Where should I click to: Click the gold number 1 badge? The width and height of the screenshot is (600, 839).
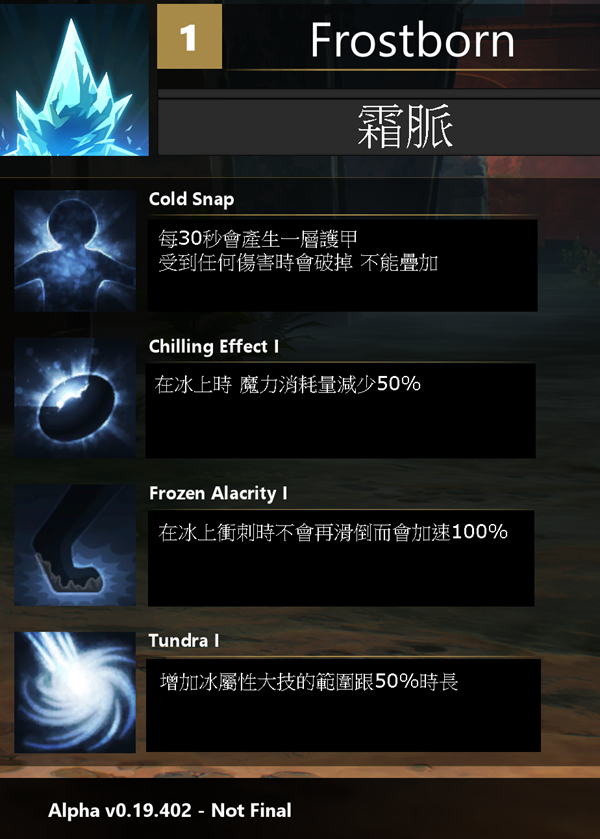tap(189, 36)
